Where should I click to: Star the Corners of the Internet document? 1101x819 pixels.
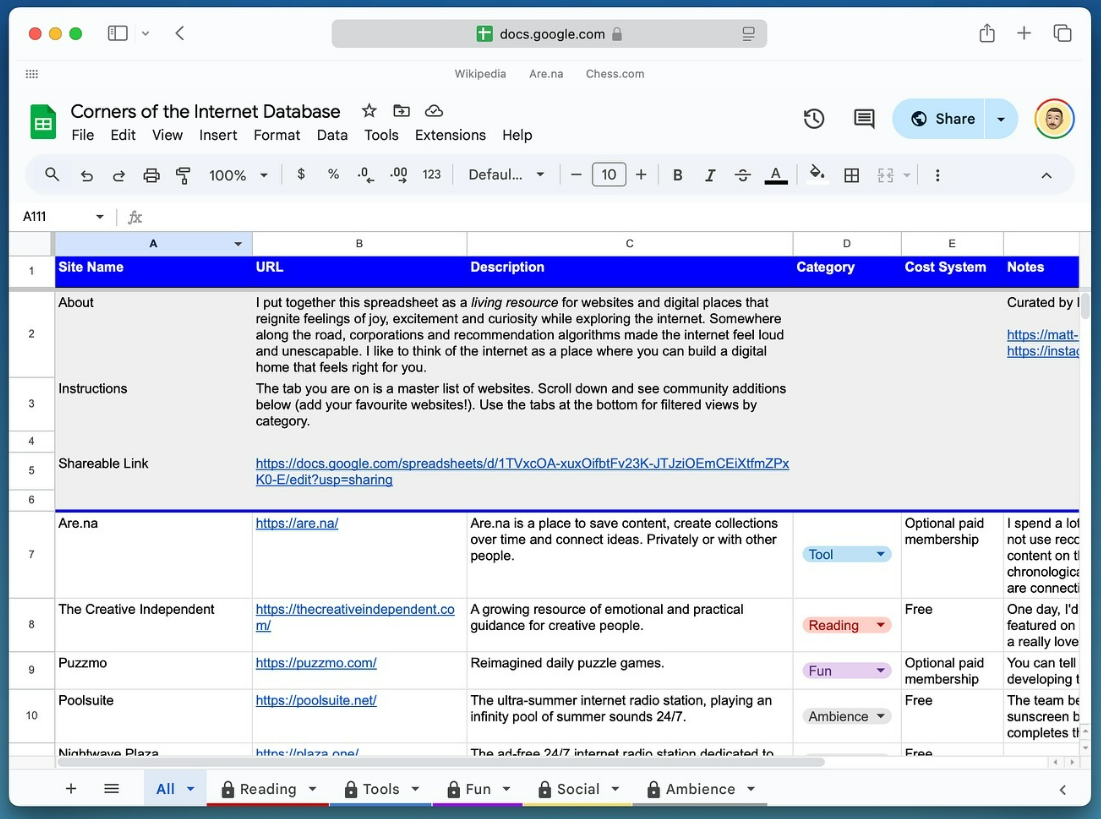point(369,110)
